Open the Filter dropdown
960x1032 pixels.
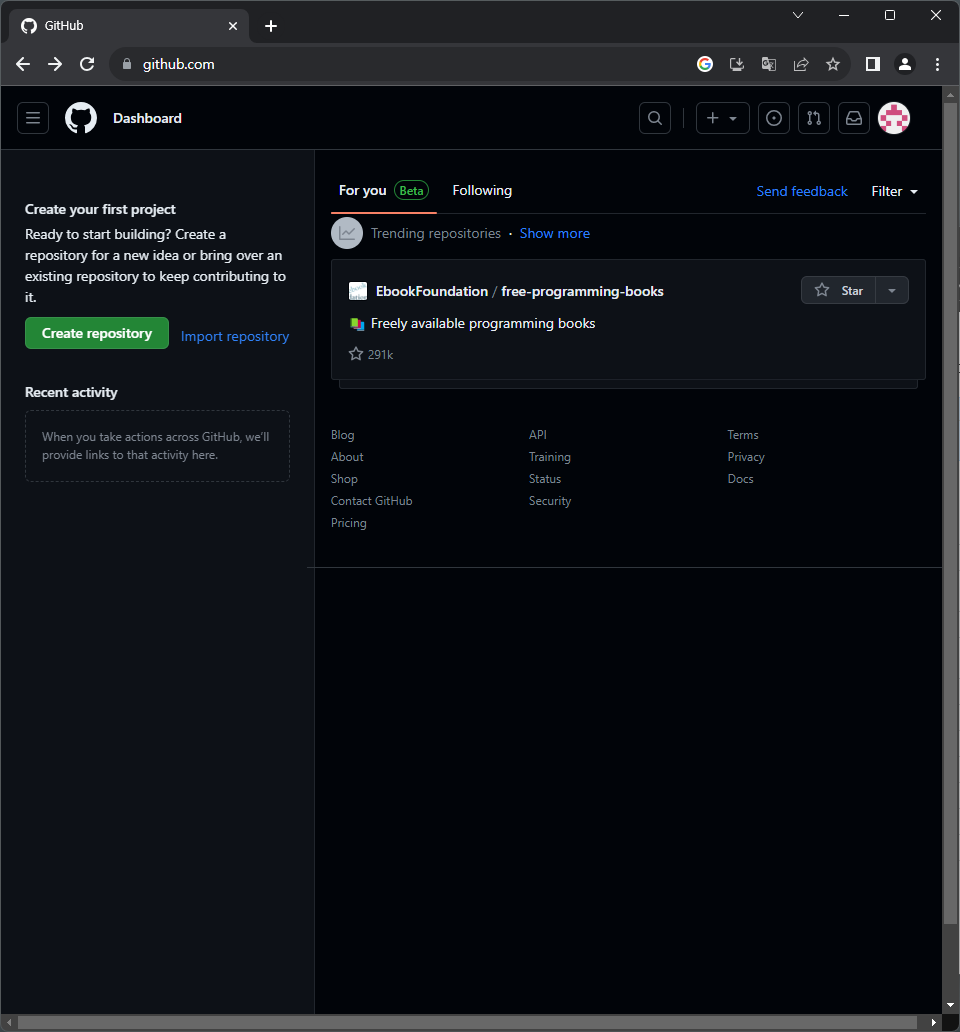pyautogui.click(x=894, y=192)
